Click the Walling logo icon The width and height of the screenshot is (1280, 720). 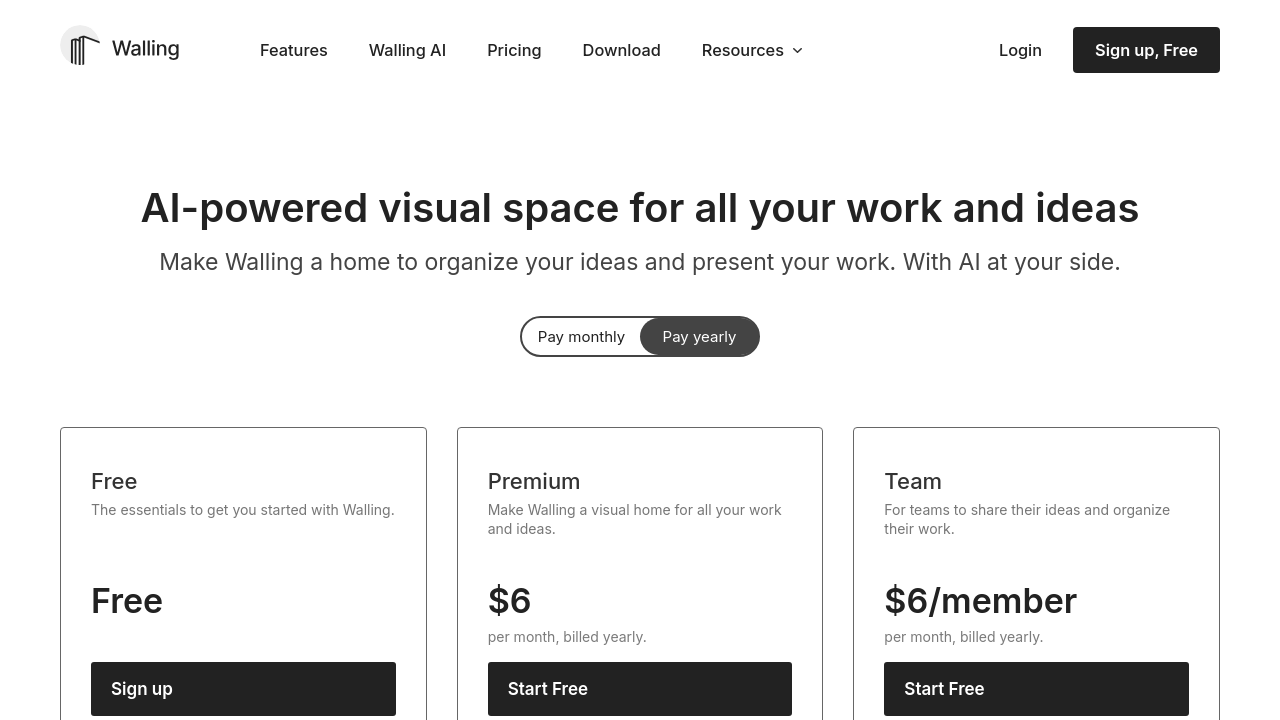pos(80,46)
